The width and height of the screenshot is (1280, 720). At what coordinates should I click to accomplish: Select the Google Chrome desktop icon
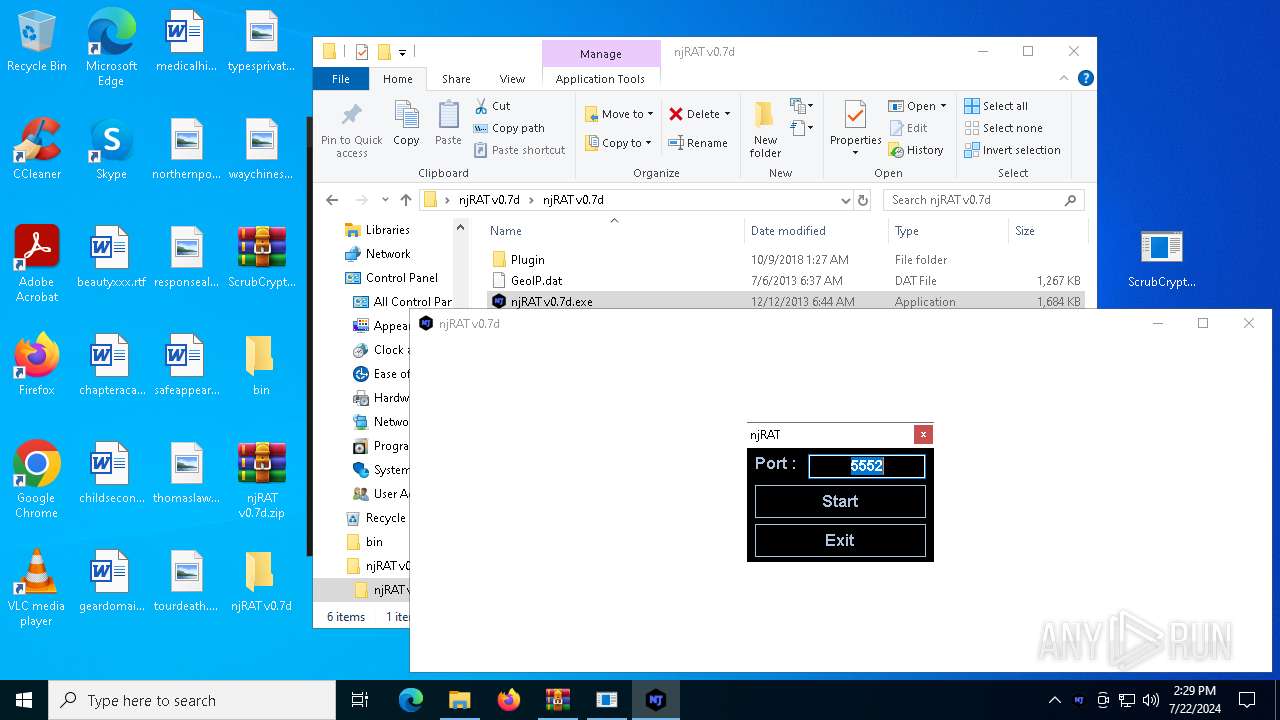[37, 480]
